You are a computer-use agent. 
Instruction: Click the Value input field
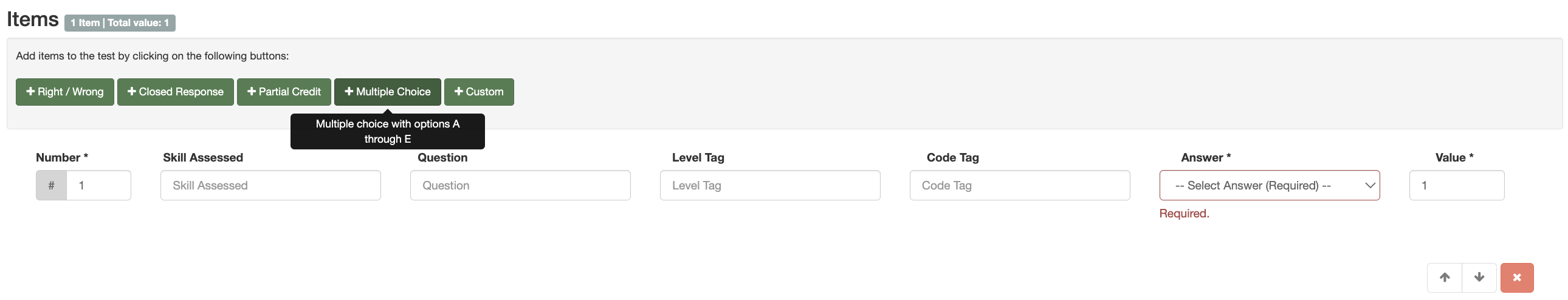click(1456, 186)
